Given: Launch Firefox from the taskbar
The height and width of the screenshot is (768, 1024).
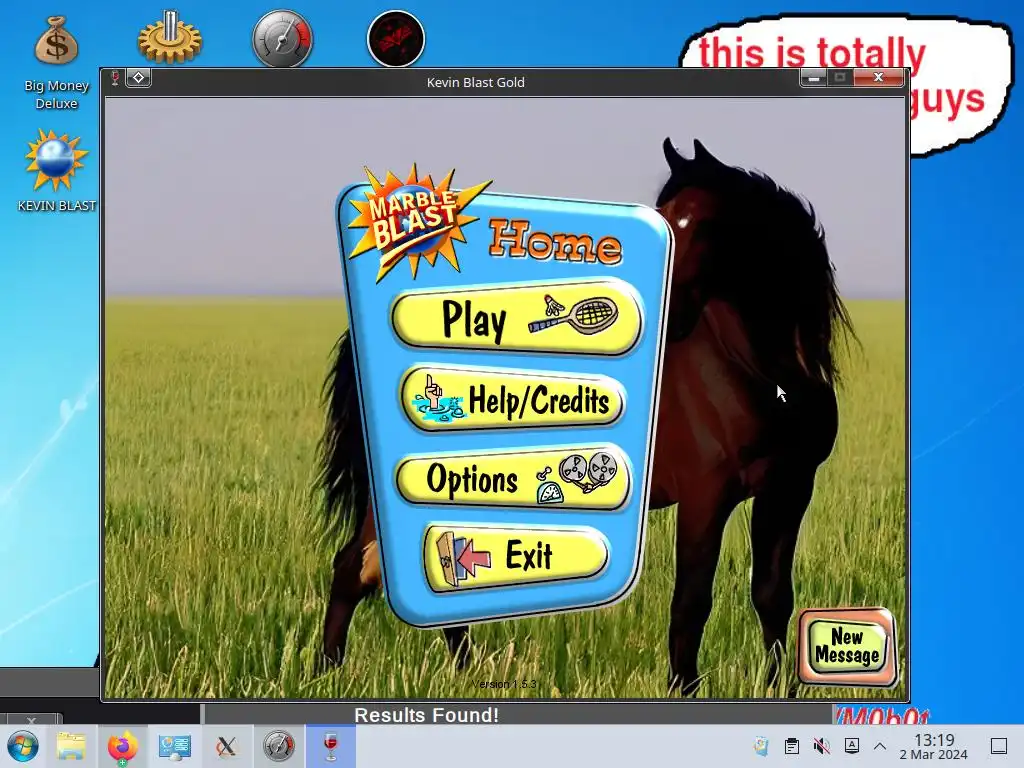Looking at the screenshot, I should pos(123,746).
